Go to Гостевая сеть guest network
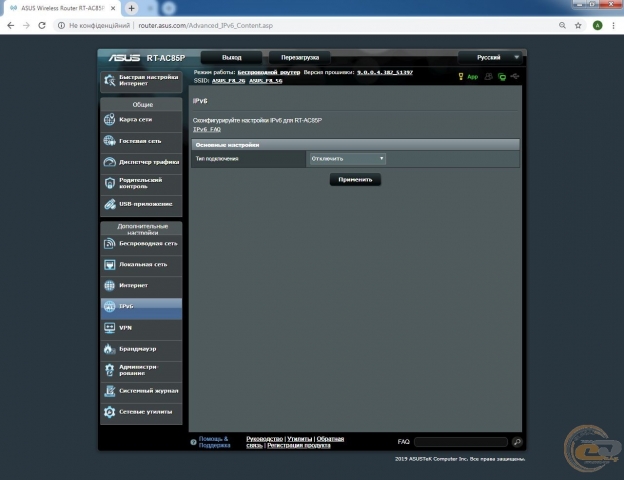624x480 pixels. pos(140,140)
